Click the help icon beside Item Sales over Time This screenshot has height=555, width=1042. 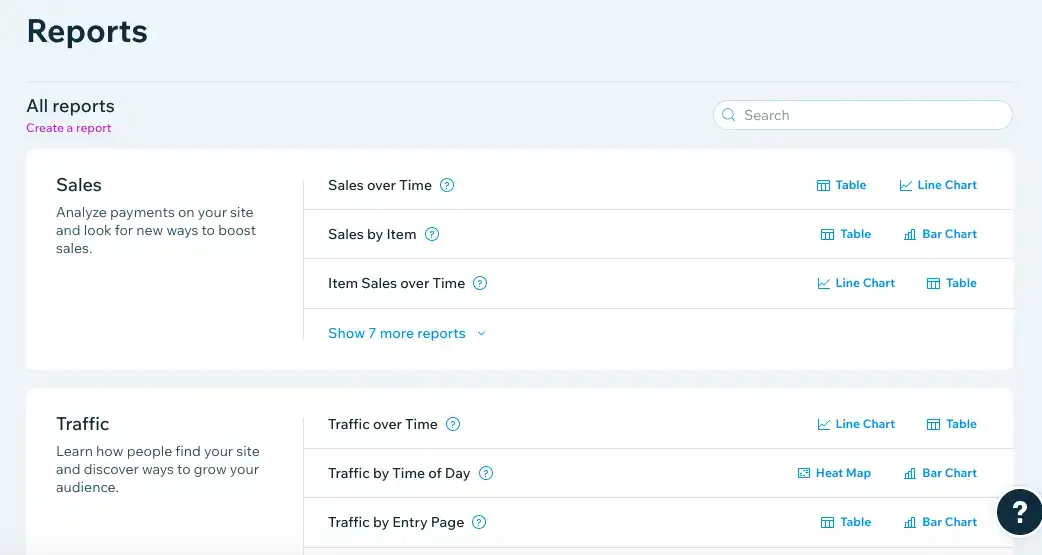480,283
